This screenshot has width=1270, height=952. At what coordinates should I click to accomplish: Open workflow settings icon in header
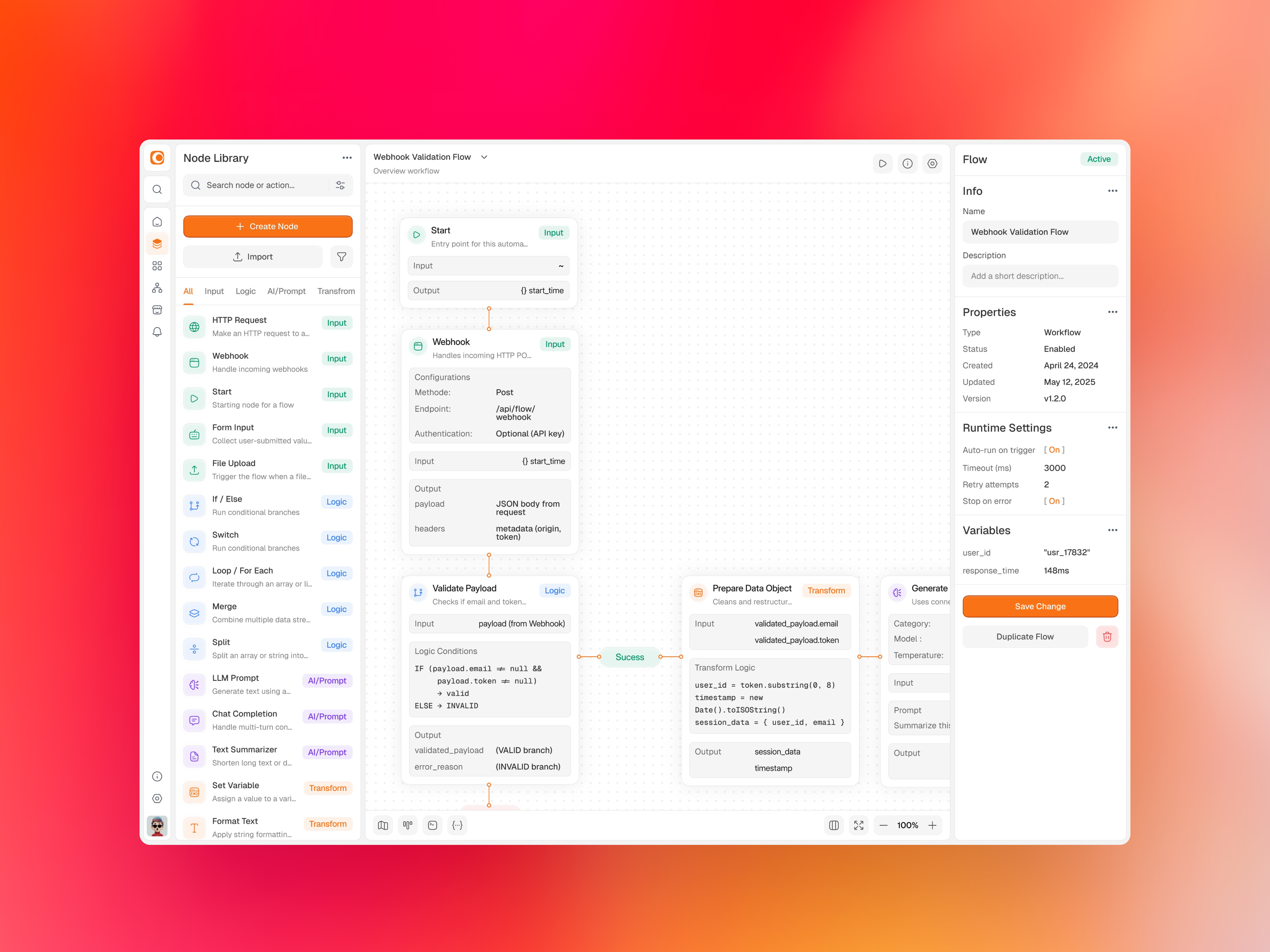(x=932, y=164)
